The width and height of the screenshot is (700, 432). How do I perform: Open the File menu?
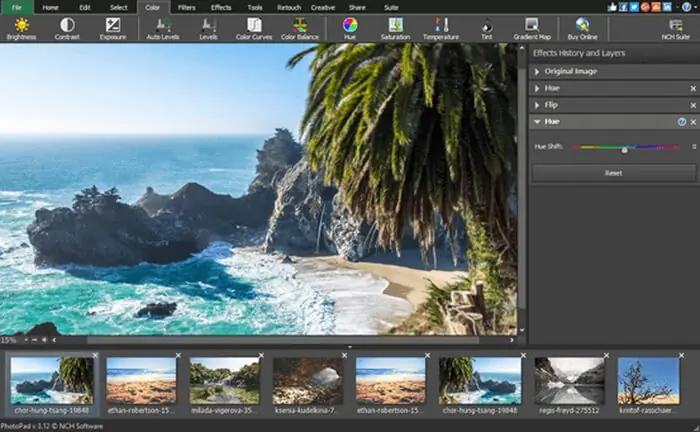[17, 6]
